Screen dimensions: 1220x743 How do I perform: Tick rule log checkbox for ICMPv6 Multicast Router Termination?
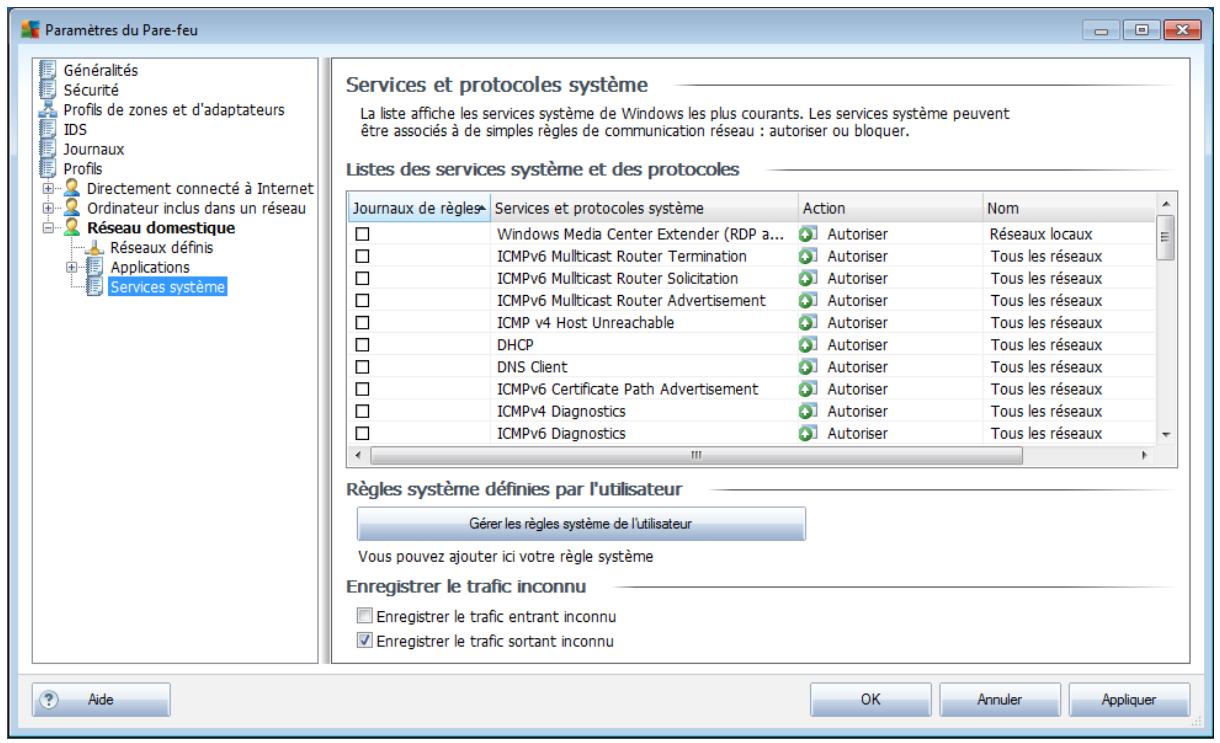363,256
